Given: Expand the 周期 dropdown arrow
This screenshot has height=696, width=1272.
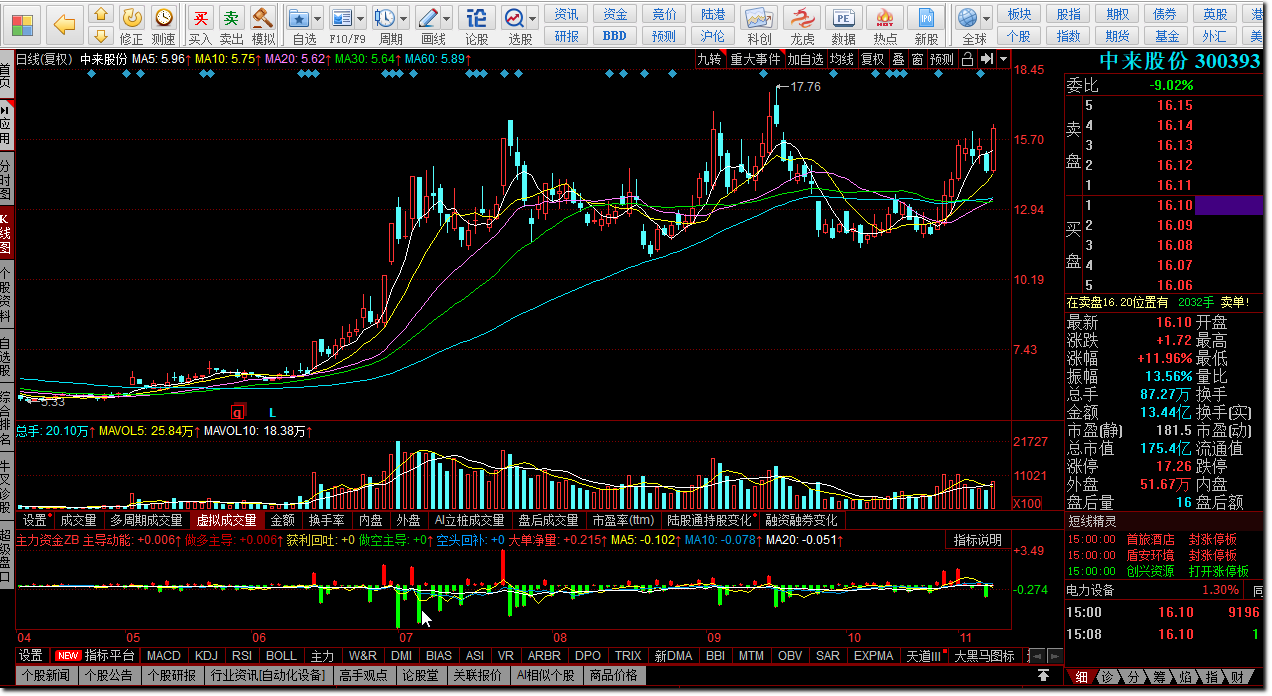Looking at the screenshot, I should pyautogui.click(x=404, y=19).
